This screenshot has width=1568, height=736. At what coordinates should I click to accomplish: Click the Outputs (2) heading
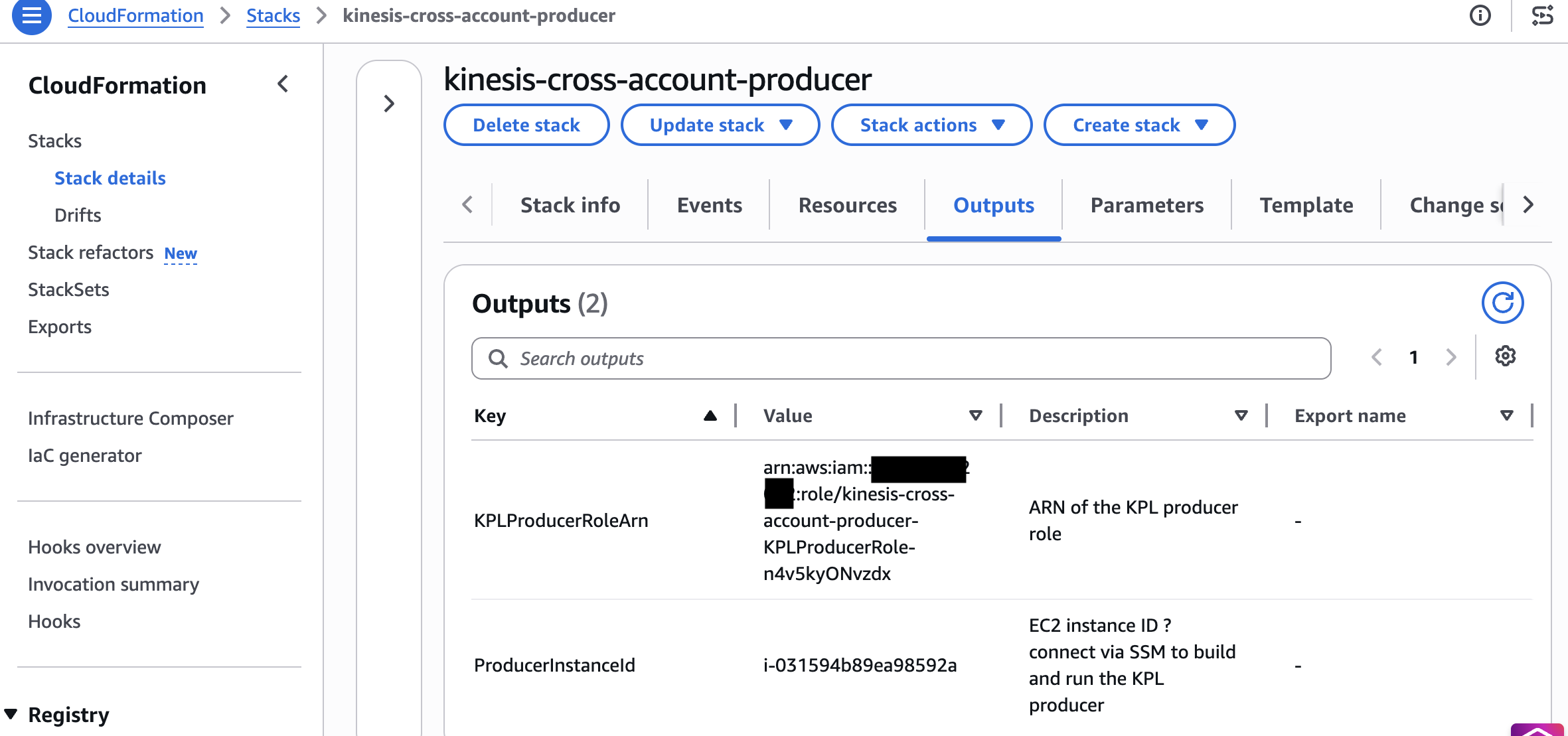click(540, 303)
